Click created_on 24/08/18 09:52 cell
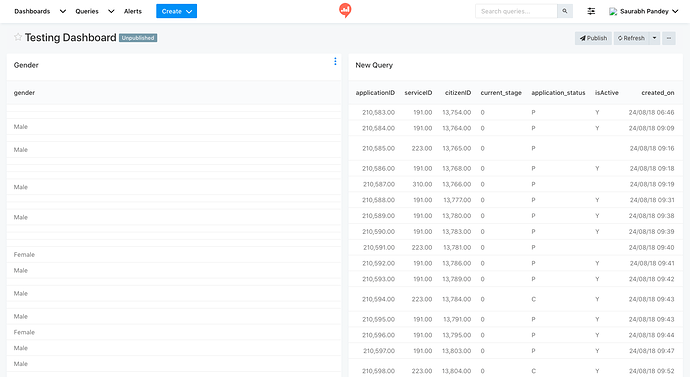Image resolution: width=690 pixels, height=377 pixels. [x=651, y=371]
